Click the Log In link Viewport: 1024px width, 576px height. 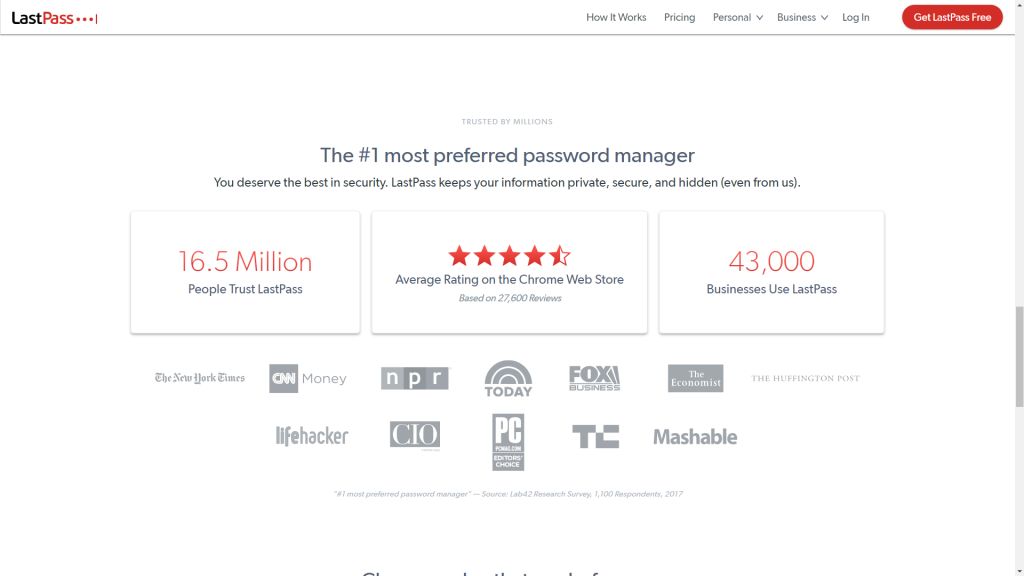[856, 18]
